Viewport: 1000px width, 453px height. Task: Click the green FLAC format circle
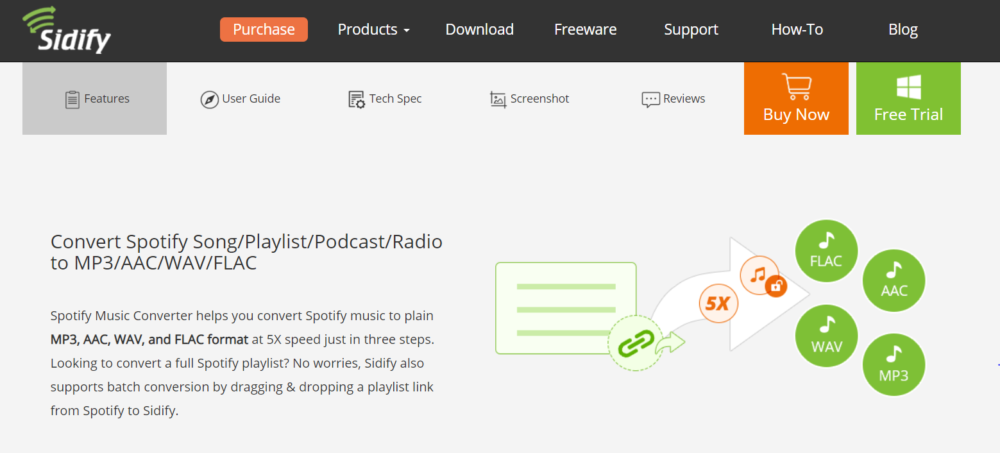826,251
